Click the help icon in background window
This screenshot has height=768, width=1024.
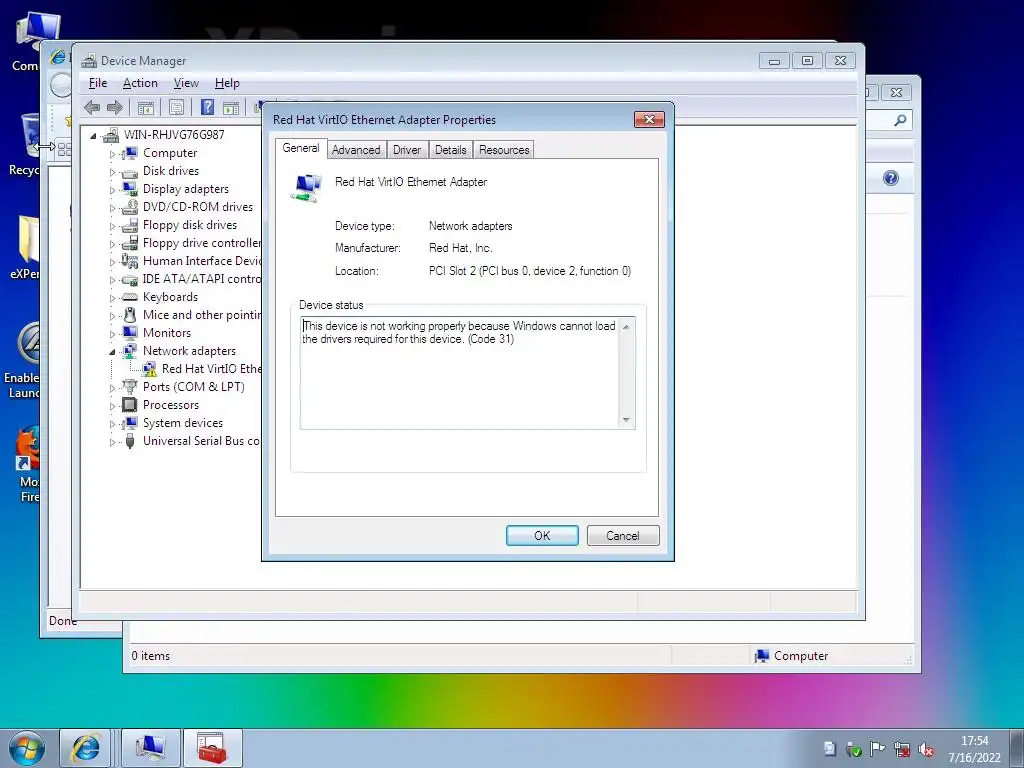891,178
